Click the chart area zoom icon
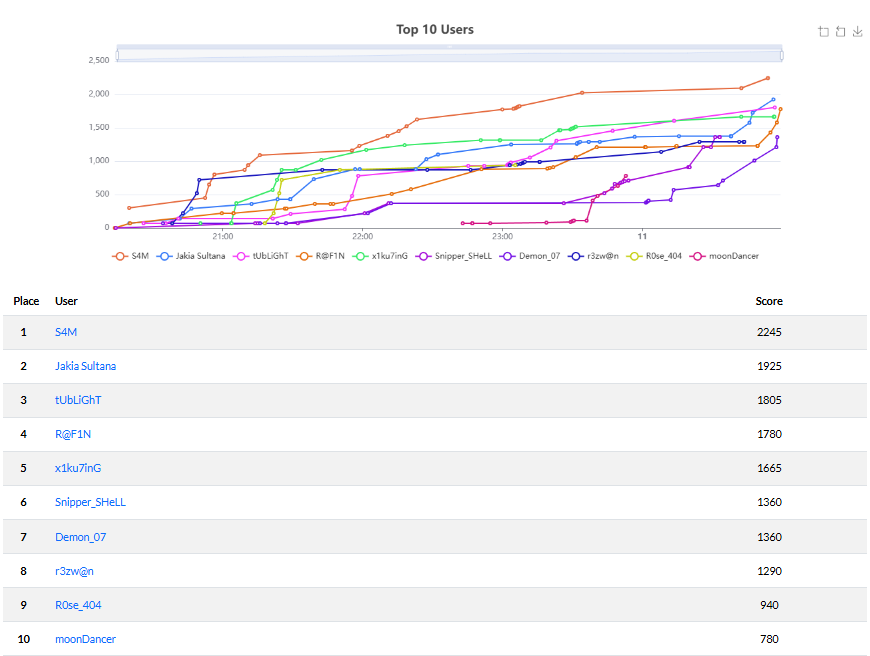 (823, 32)
